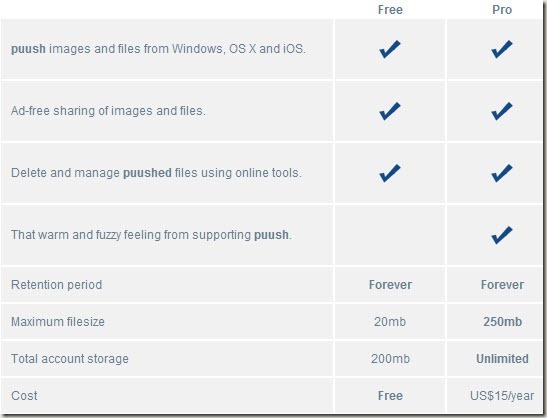Select the Pro checkmark beside Ad-free sharing
This screenshot has height=418, width=547.
click(x=502, y=111)
